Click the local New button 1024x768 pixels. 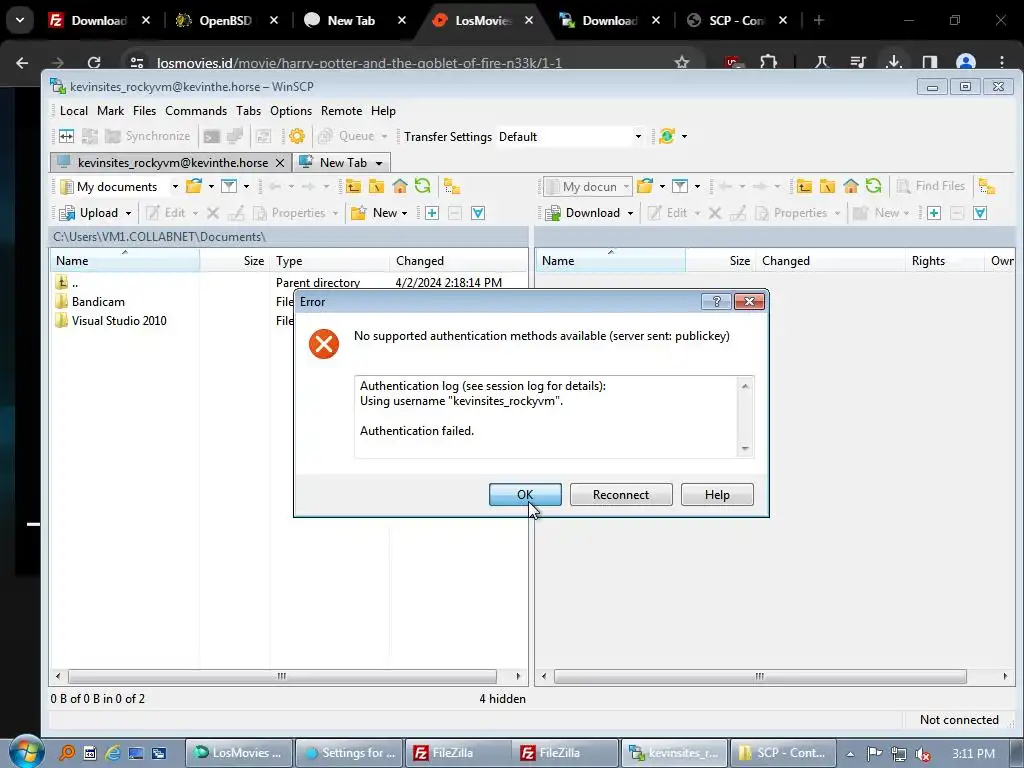click(374, 213)
